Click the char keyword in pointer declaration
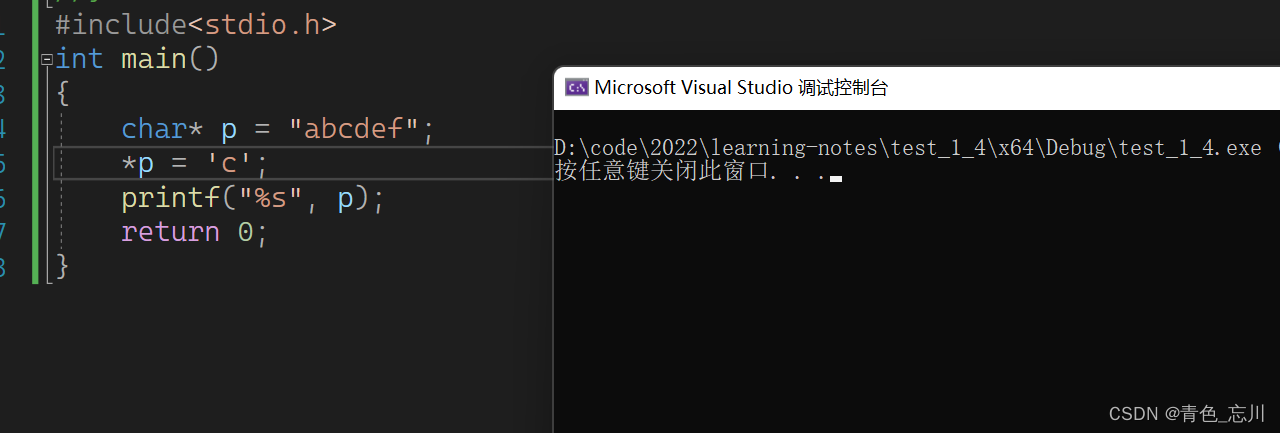Image resolution: width=1280 pixels, height=433 pixels. (154, 129)
